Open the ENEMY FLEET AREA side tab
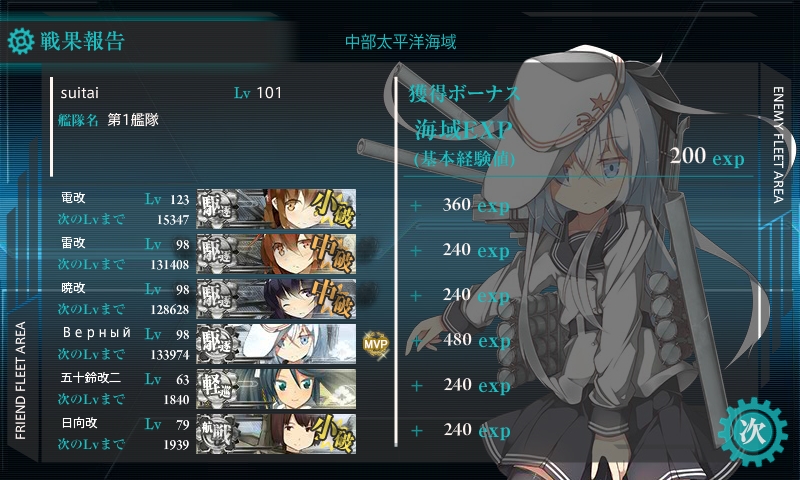 click(778, 145)
